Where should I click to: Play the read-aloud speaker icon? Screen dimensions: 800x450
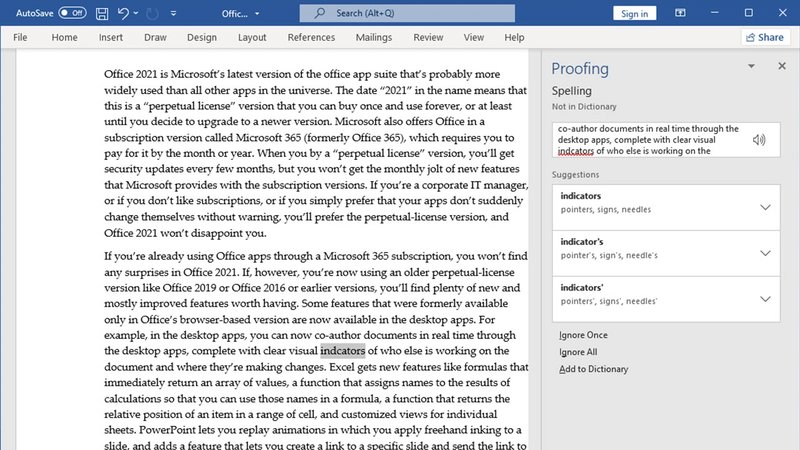pos(760,140)
